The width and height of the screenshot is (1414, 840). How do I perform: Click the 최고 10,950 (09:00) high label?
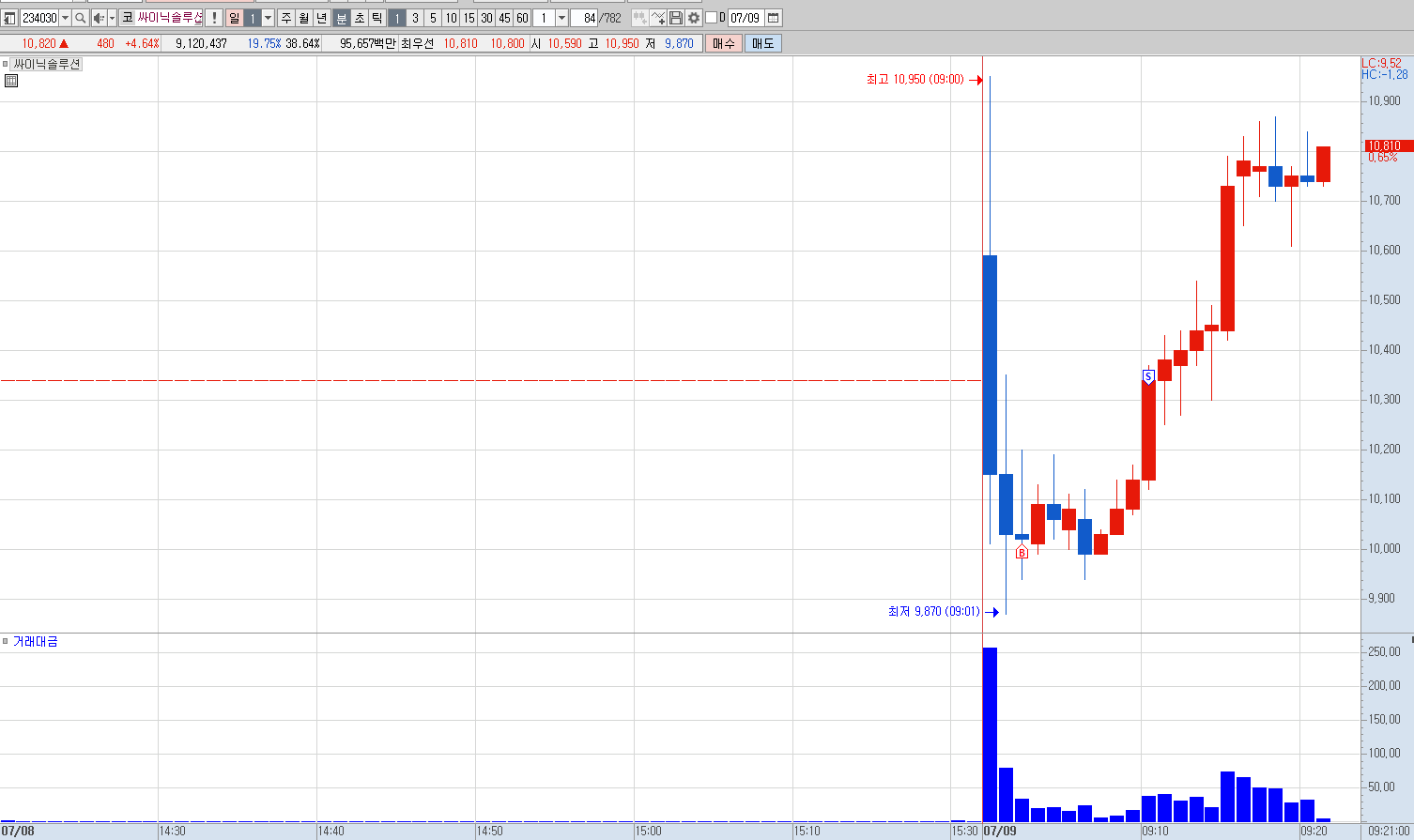point(915,80)
